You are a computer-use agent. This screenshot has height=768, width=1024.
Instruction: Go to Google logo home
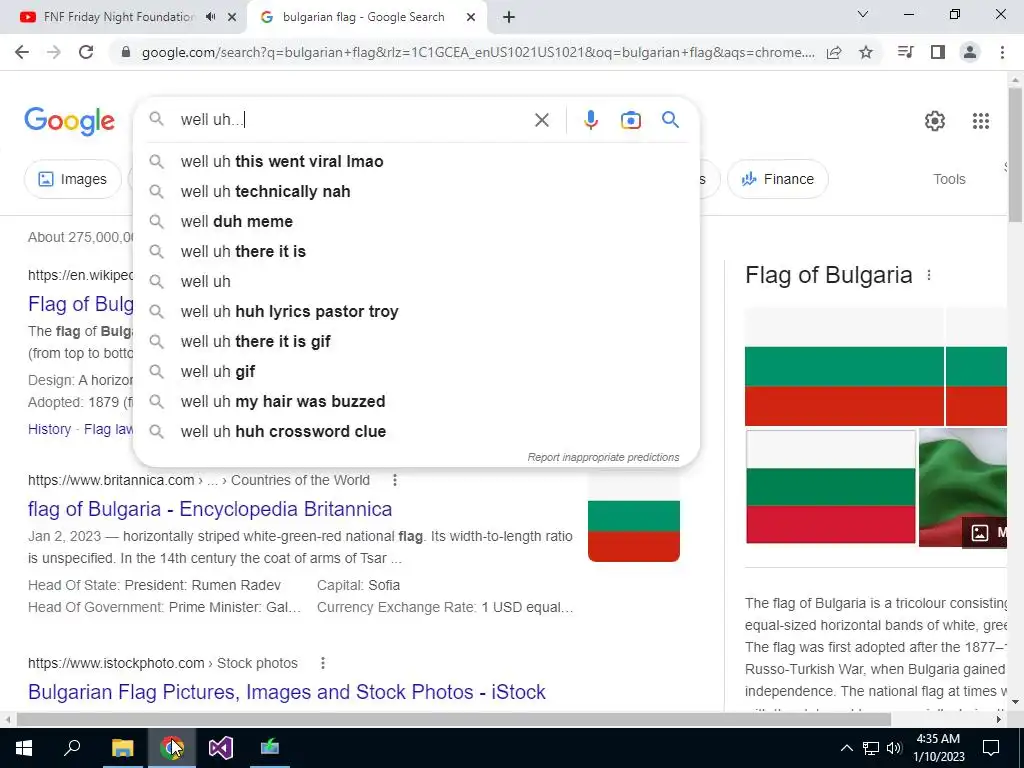point(69,121)
